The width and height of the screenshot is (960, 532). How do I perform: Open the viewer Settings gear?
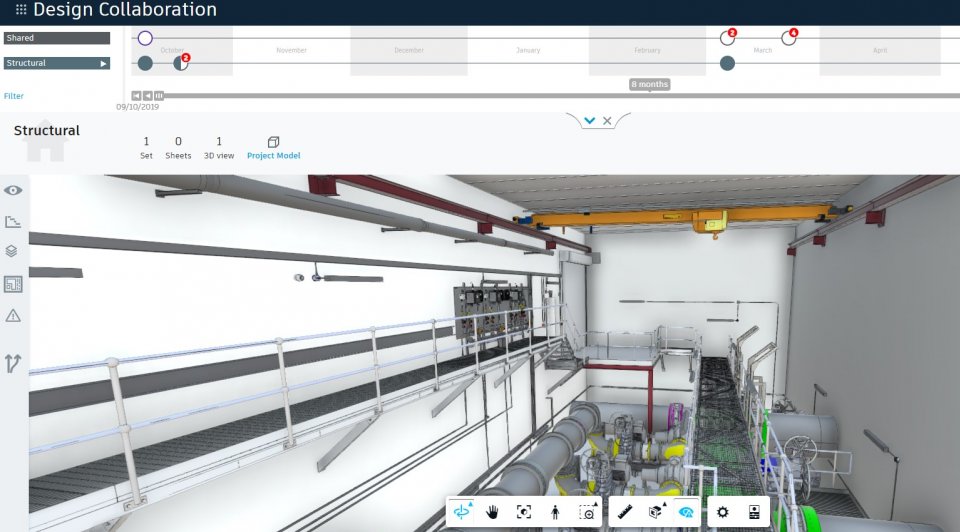(x=723, y=512)
